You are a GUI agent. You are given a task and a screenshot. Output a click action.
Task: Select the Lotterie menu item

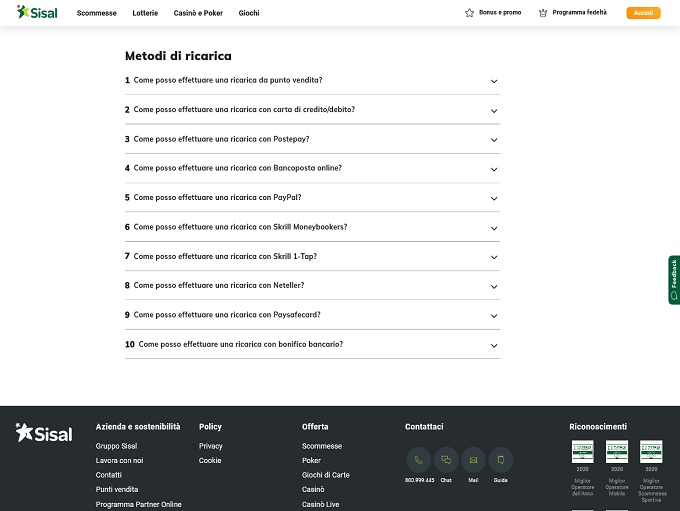pyautogui.click(x=144, y=13)
